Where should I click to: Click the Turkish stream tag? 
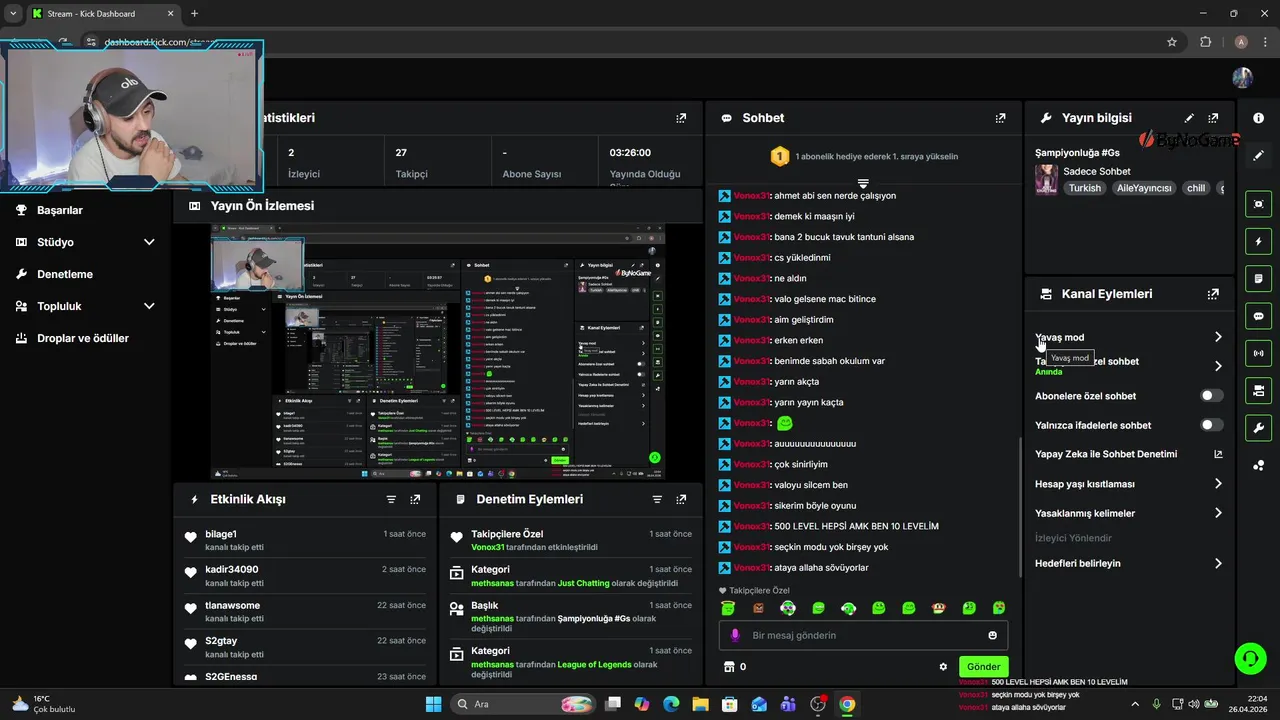click(1084, 188)
